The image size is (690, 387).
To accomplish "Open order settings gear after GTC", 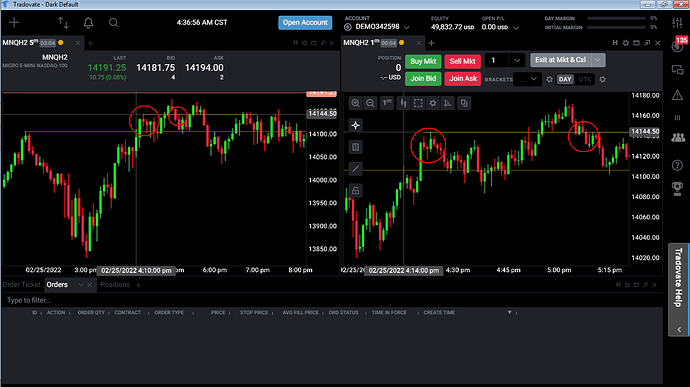I will coord(602,80).
